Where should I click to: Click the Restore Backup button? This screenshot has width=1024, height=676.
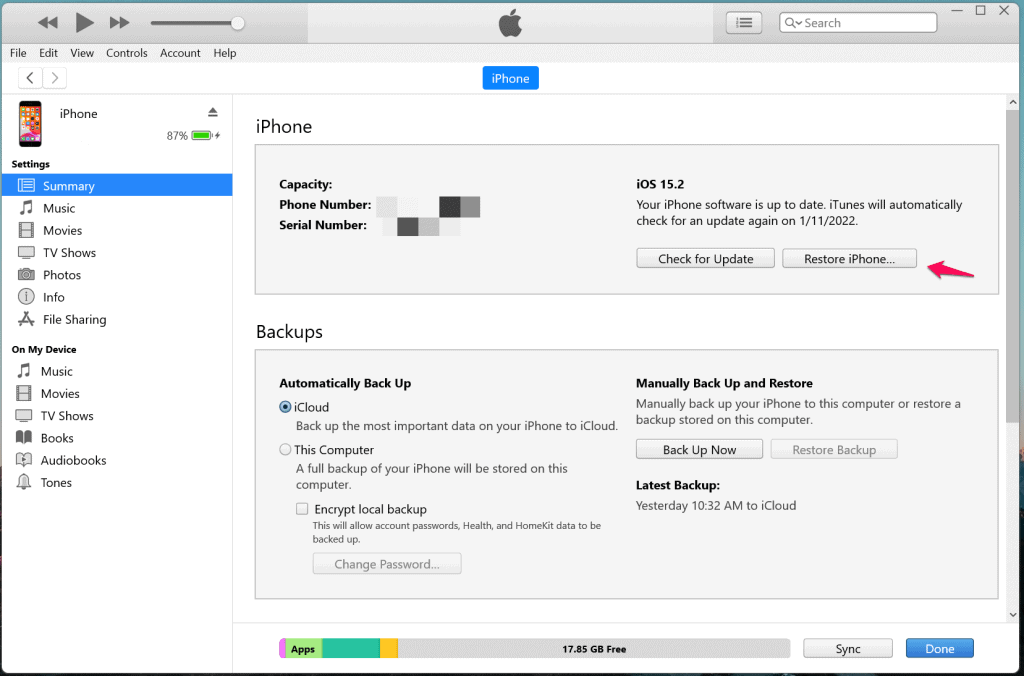click(834, 450)
